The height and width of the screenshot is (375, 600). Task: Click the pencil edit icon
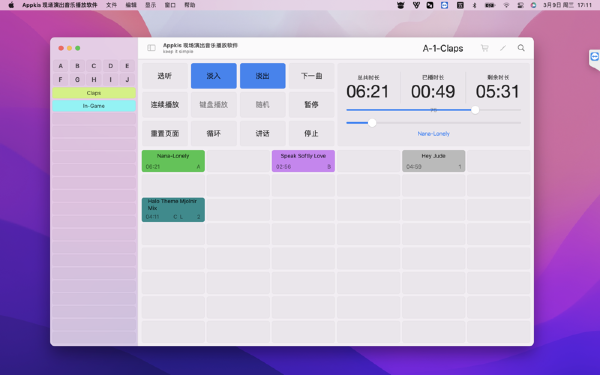503,48
